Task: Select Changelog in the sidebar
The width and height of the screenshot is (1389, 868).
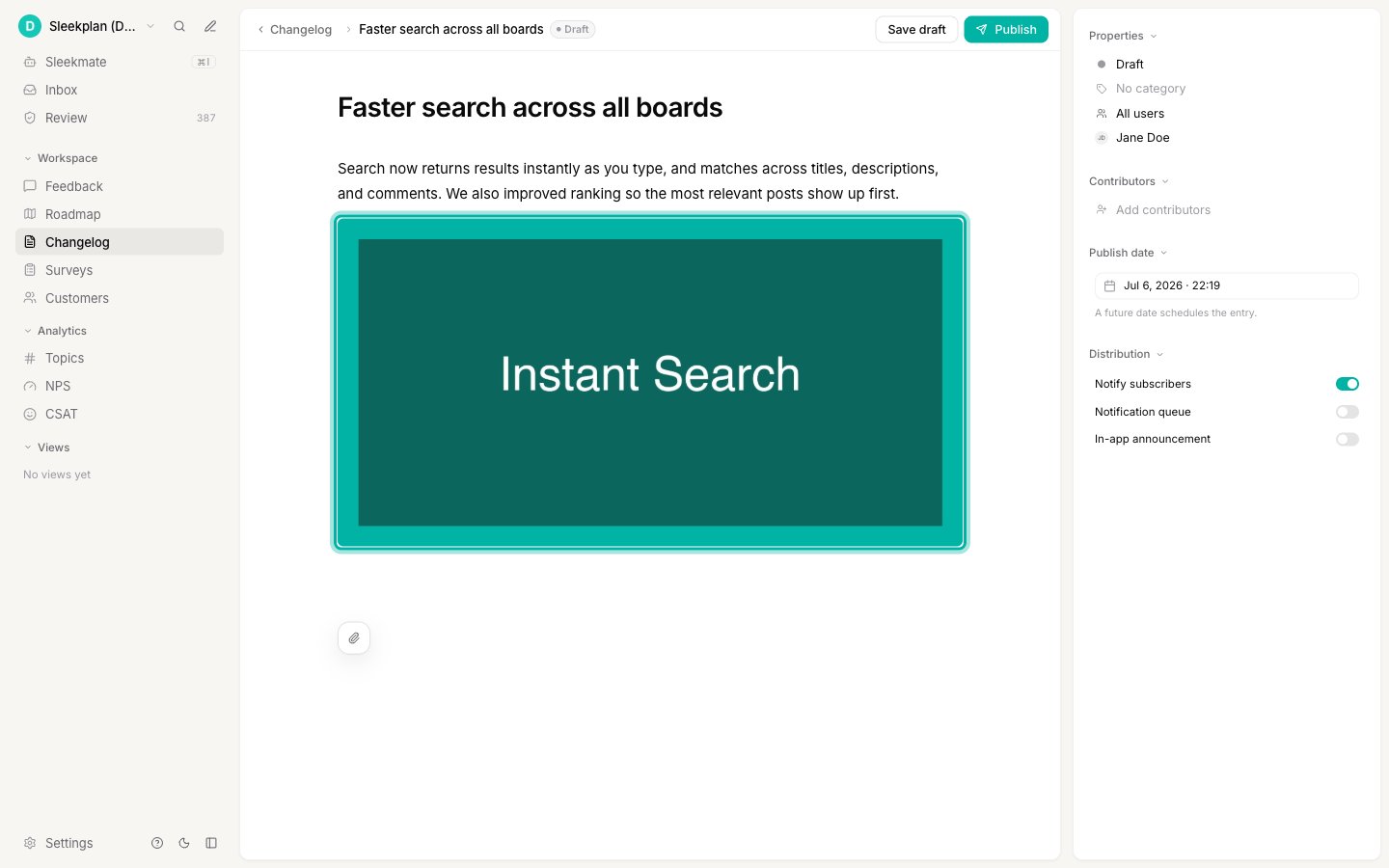Action: tap(120, 242)
